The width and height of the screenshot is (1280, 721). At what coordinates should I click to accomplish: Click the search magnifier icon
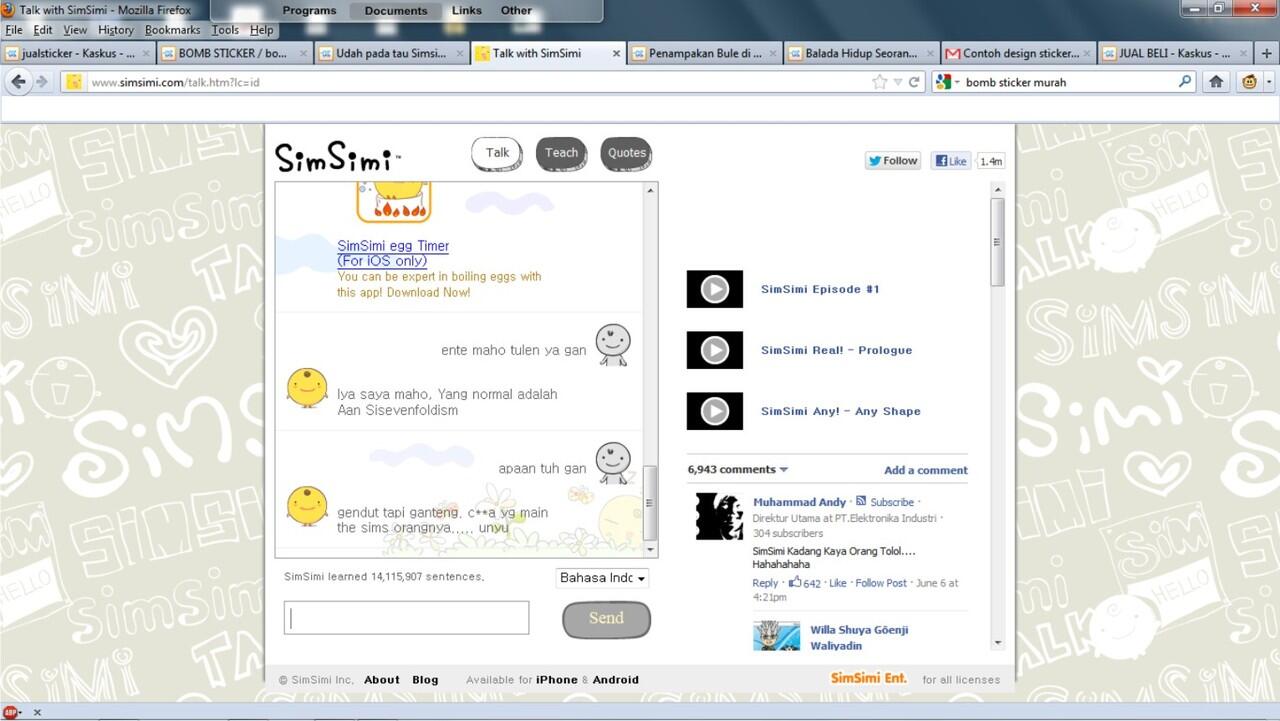click(1186, 82)
